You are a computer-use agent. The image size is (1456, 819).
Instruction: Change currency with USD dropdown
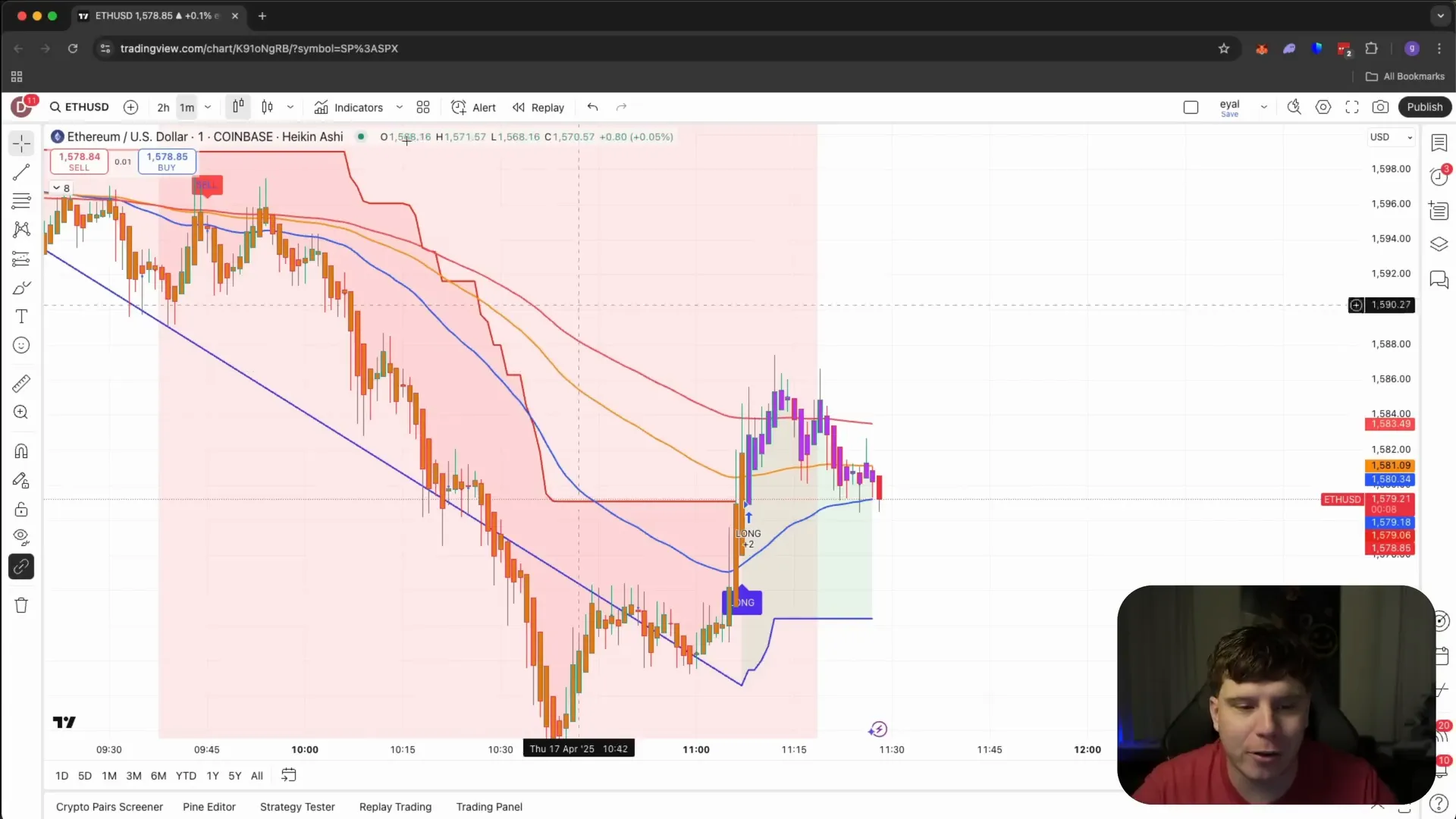pos(1390,137)
